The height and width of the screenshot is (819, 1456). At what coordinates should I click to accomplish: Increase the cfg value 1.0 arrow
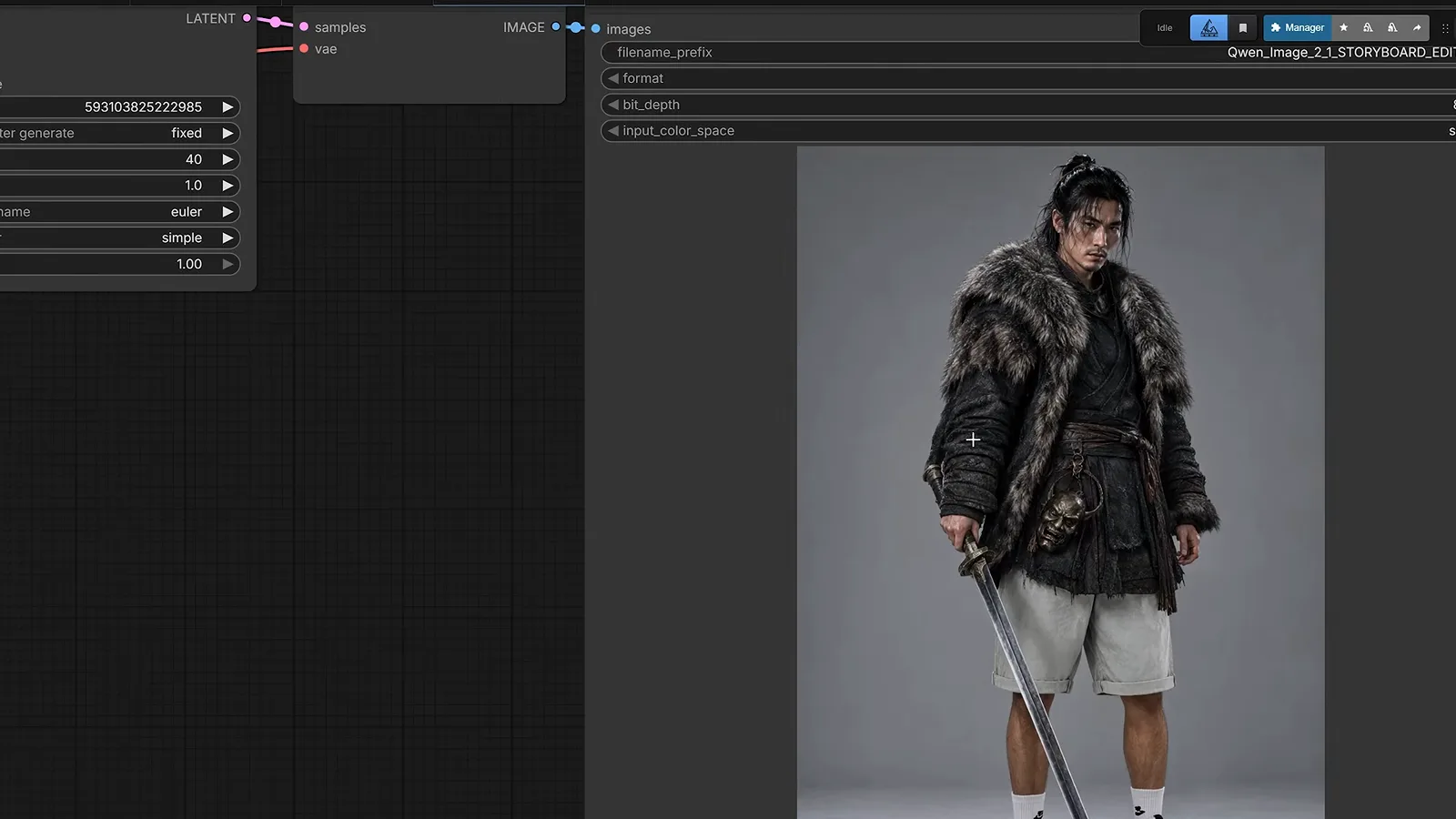point(227,186)
